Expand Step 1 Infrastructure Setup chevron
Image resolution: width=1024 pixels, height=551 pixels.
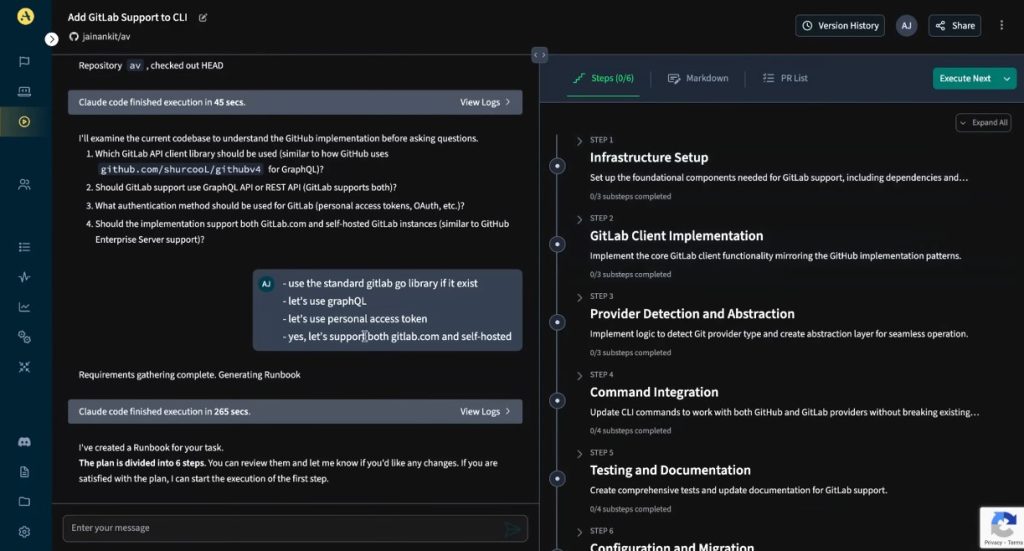pyautogui.click(x=580, y=140)
